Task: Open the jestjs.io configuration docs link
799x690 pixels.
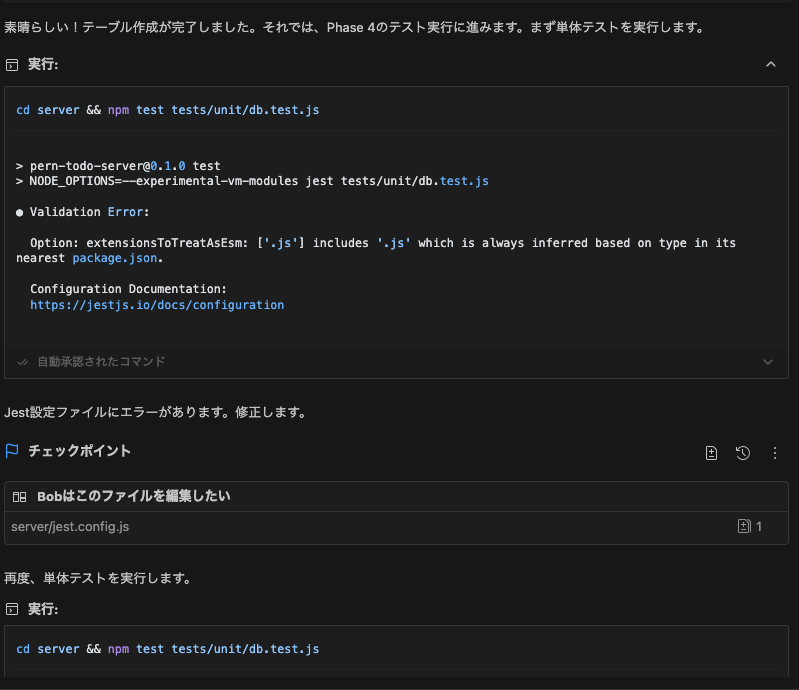Action: (x=157, y=305)
